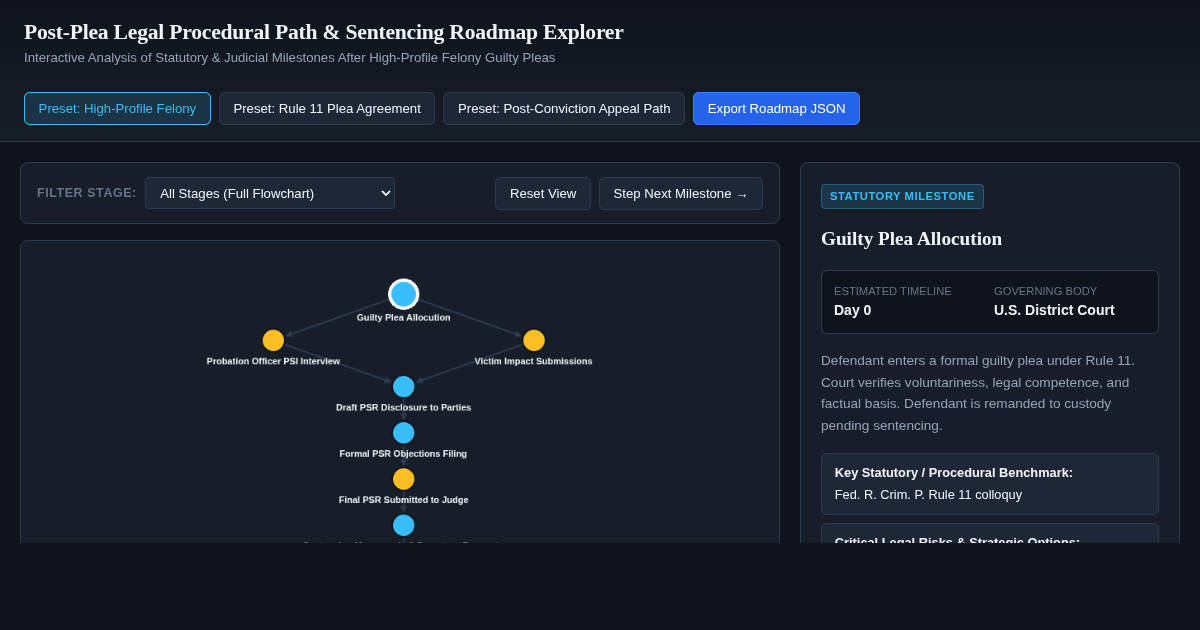Step to the next milestone
1200x630 pixels.
coord(681,193)
